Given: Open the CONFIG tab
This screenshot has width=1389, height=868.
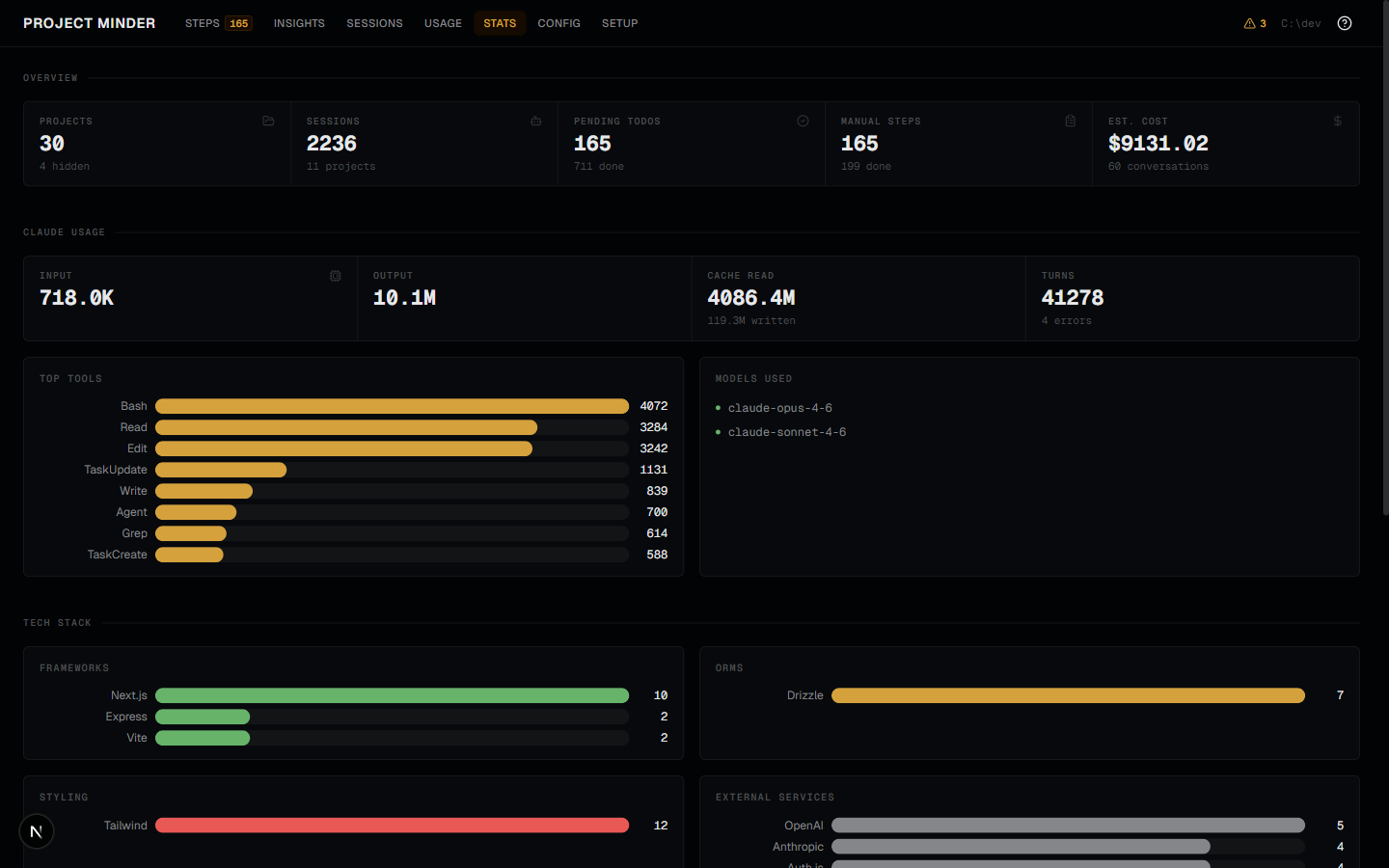Looking at the screenshot, I should click(x=558, y=22).
